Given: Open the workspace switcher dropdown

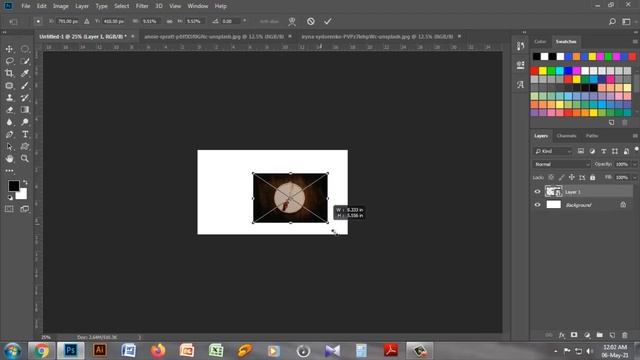Looking at the screenshot, I should coord(626,22).
